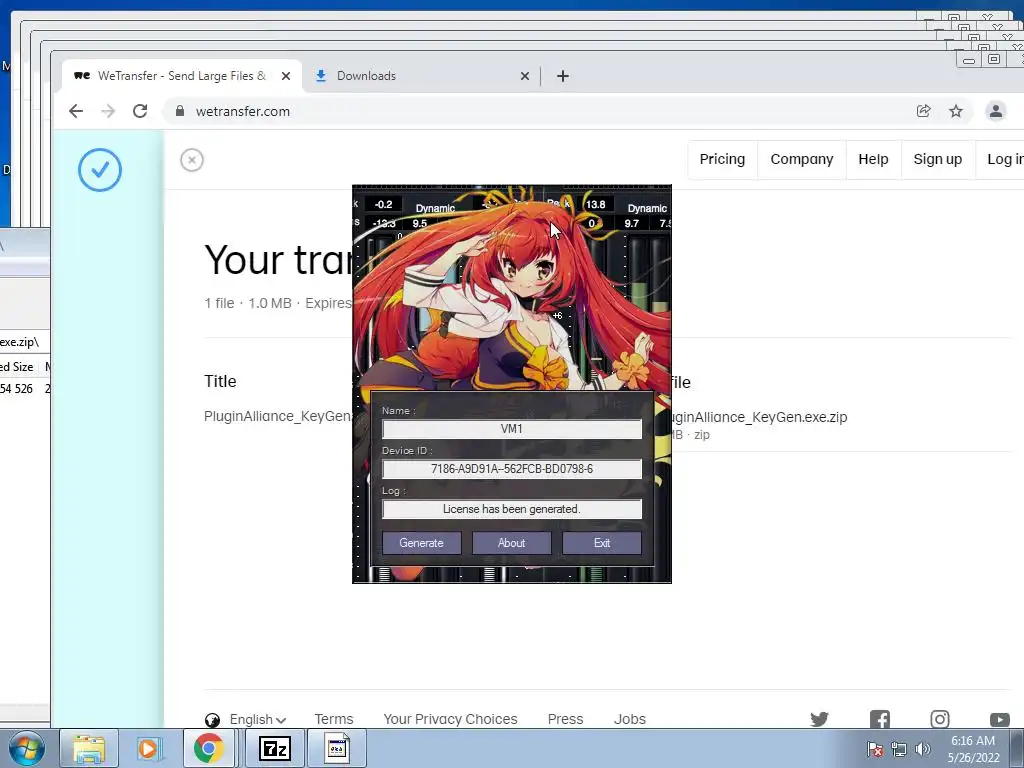Screen dimensions: 1024x768
Task: Expand the English language dropdown
Action: 258,719
